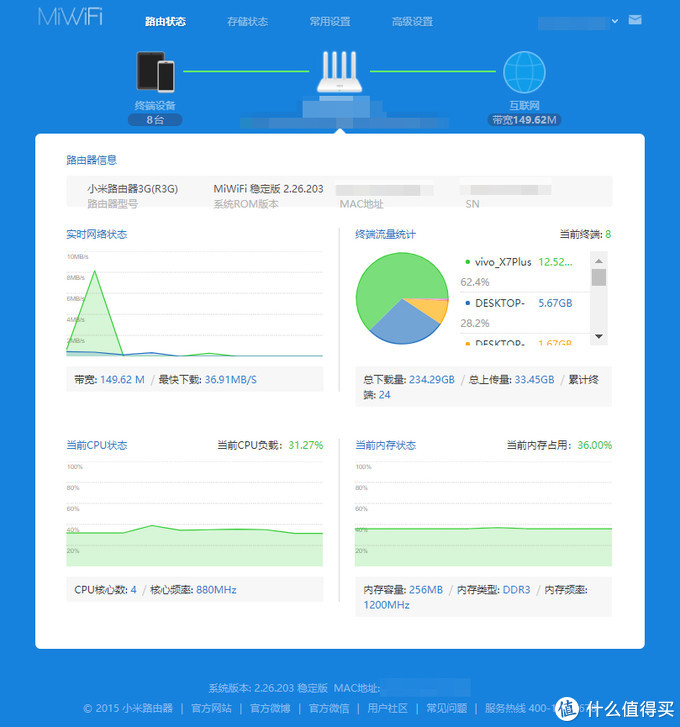The width and height of the screenshot is (680, 727).
Task: Click the 880MHz core frequency value
Action: pos(216,590)
